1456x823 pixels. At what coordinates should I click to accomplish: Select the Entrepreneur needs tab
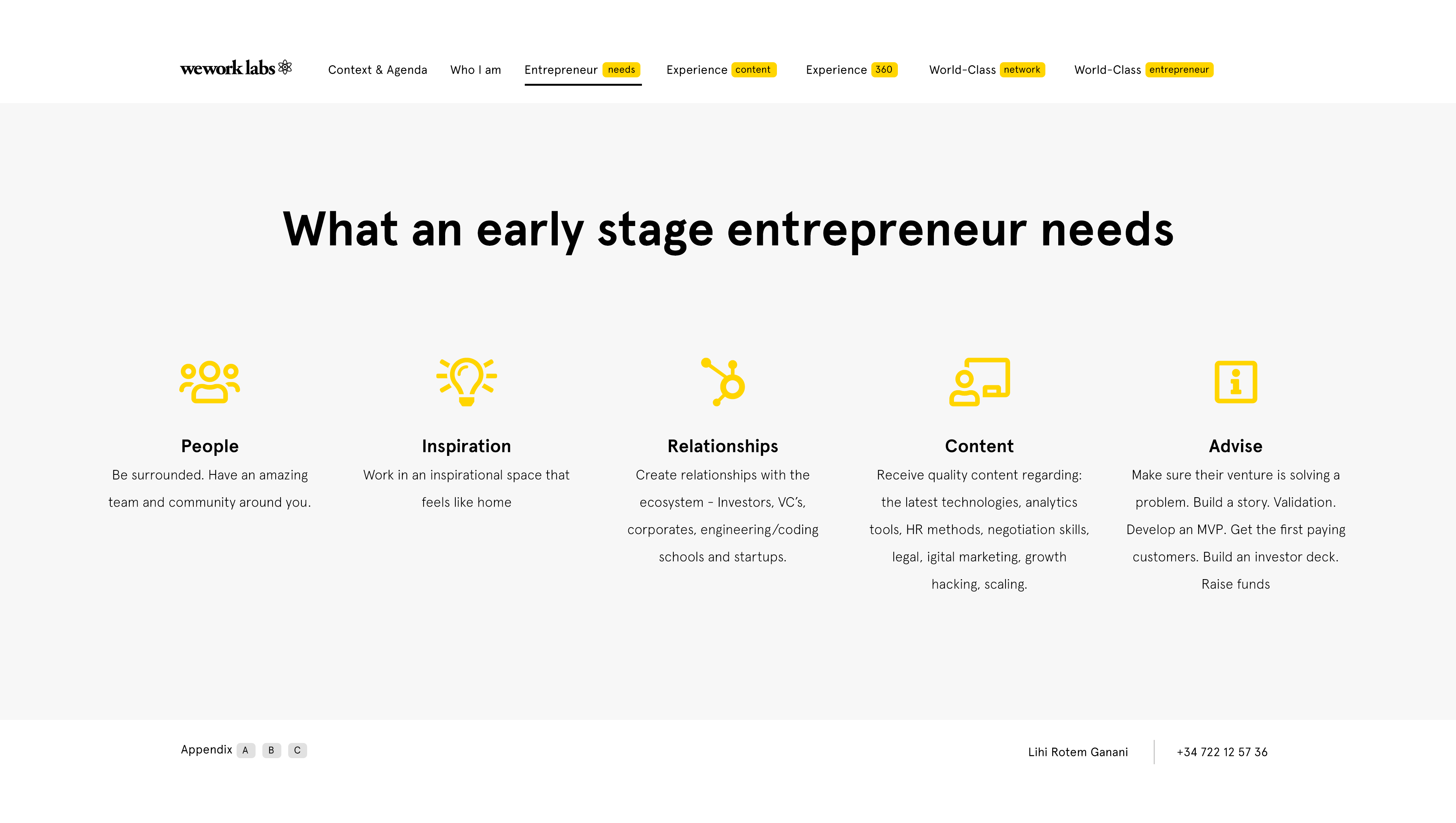click(x=583, y=69)
